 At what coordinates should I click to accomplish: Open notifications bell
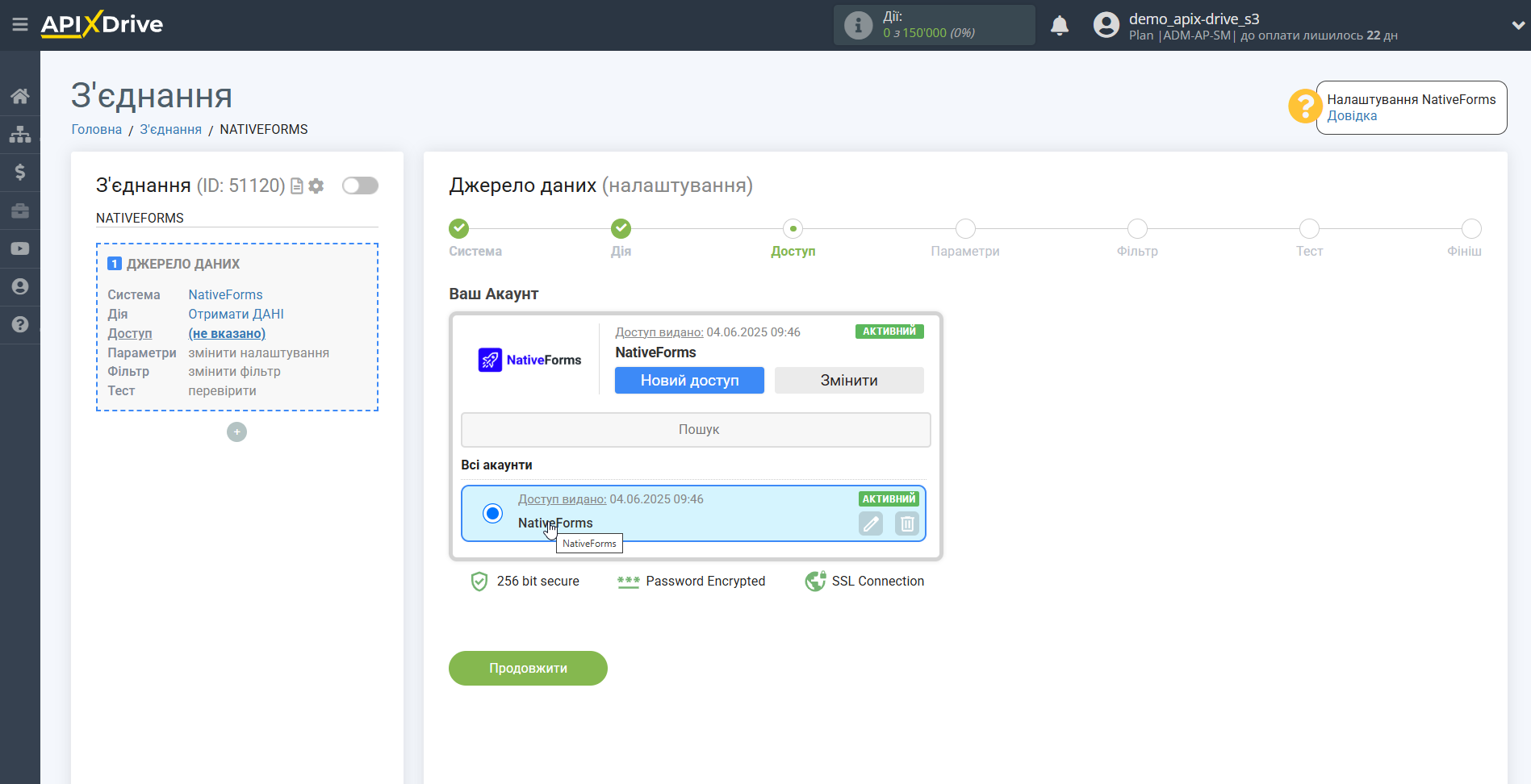[1060, 26]
